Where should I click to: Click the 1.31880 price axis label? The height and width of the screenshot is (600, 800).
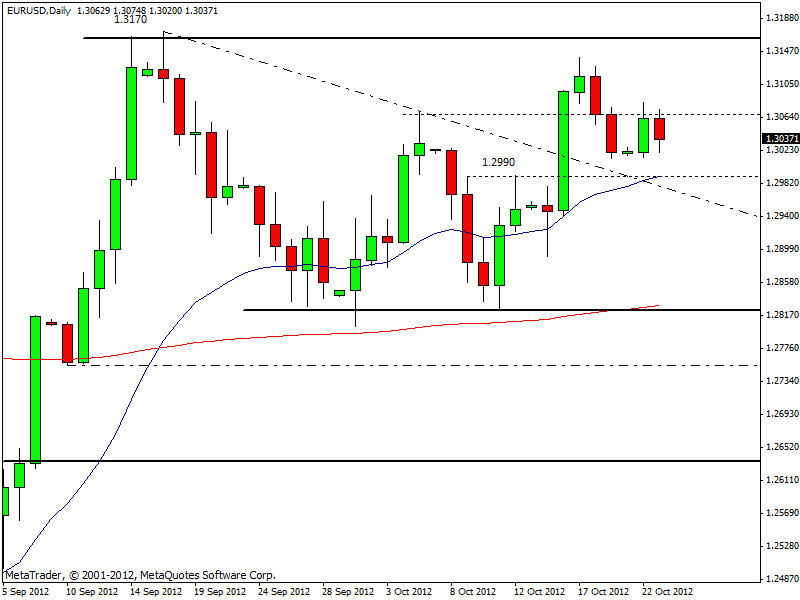click(x=779, y=18)
